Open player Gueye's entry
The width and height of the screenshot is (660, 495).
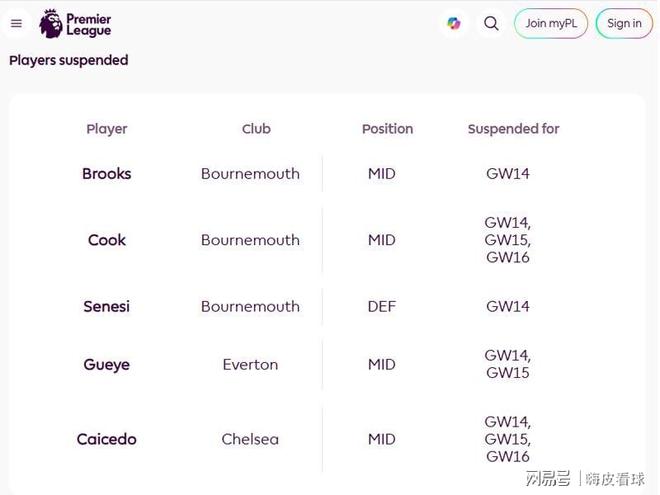coord(107,365)
